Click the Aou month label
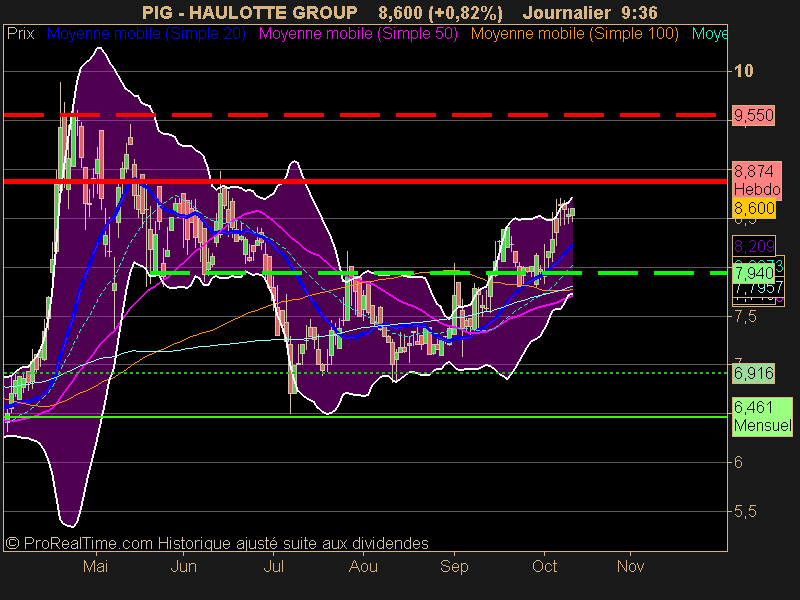Viewport: 800px width, 600px height. [x=363, y=566]
